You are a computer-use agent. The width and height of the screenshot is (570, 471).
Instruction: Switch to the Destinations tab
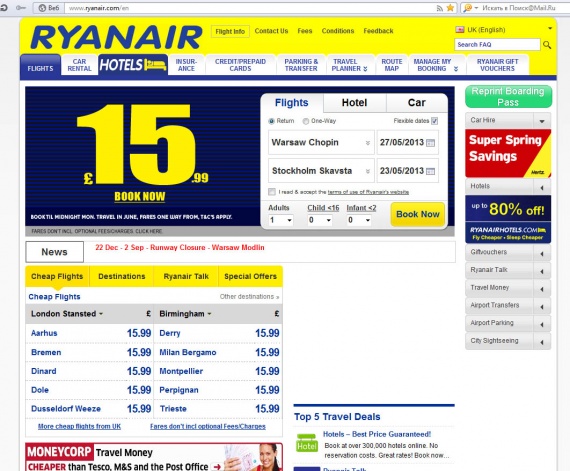click(x=121, y=277)
